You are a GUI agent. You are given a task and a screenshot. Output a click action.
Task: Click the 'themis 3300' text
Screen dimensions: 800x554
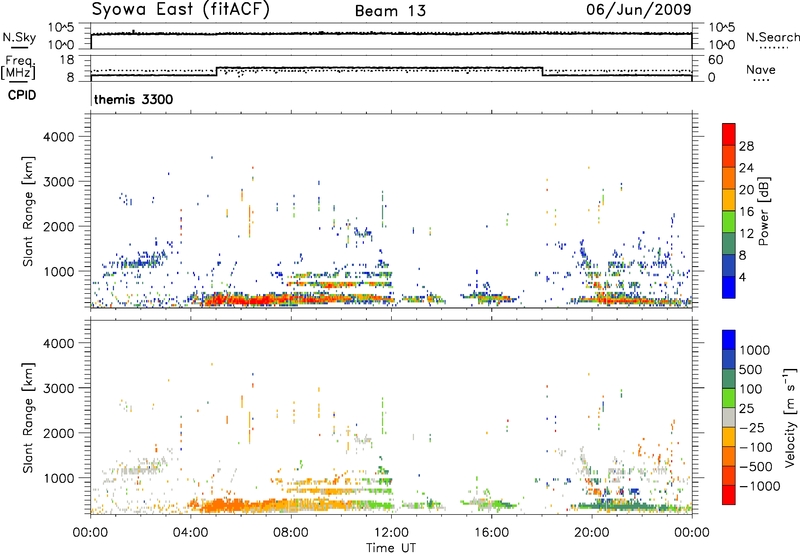(134, 99)
